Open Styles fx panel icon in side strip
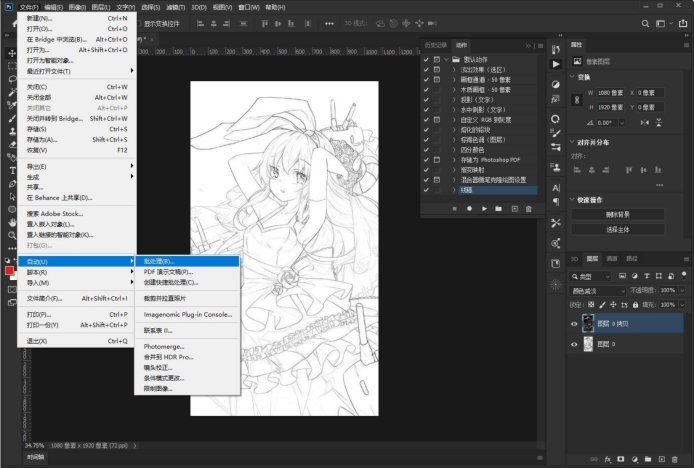 (x=555, y=100)
